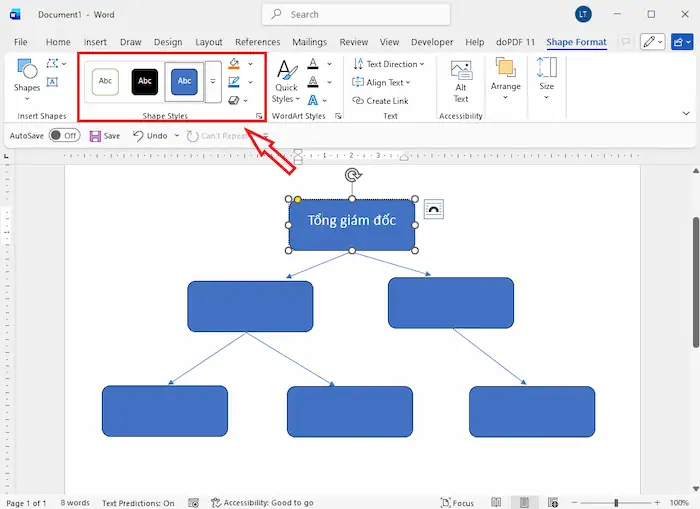Click the Undo arrow icon

(x=138, y=136)
